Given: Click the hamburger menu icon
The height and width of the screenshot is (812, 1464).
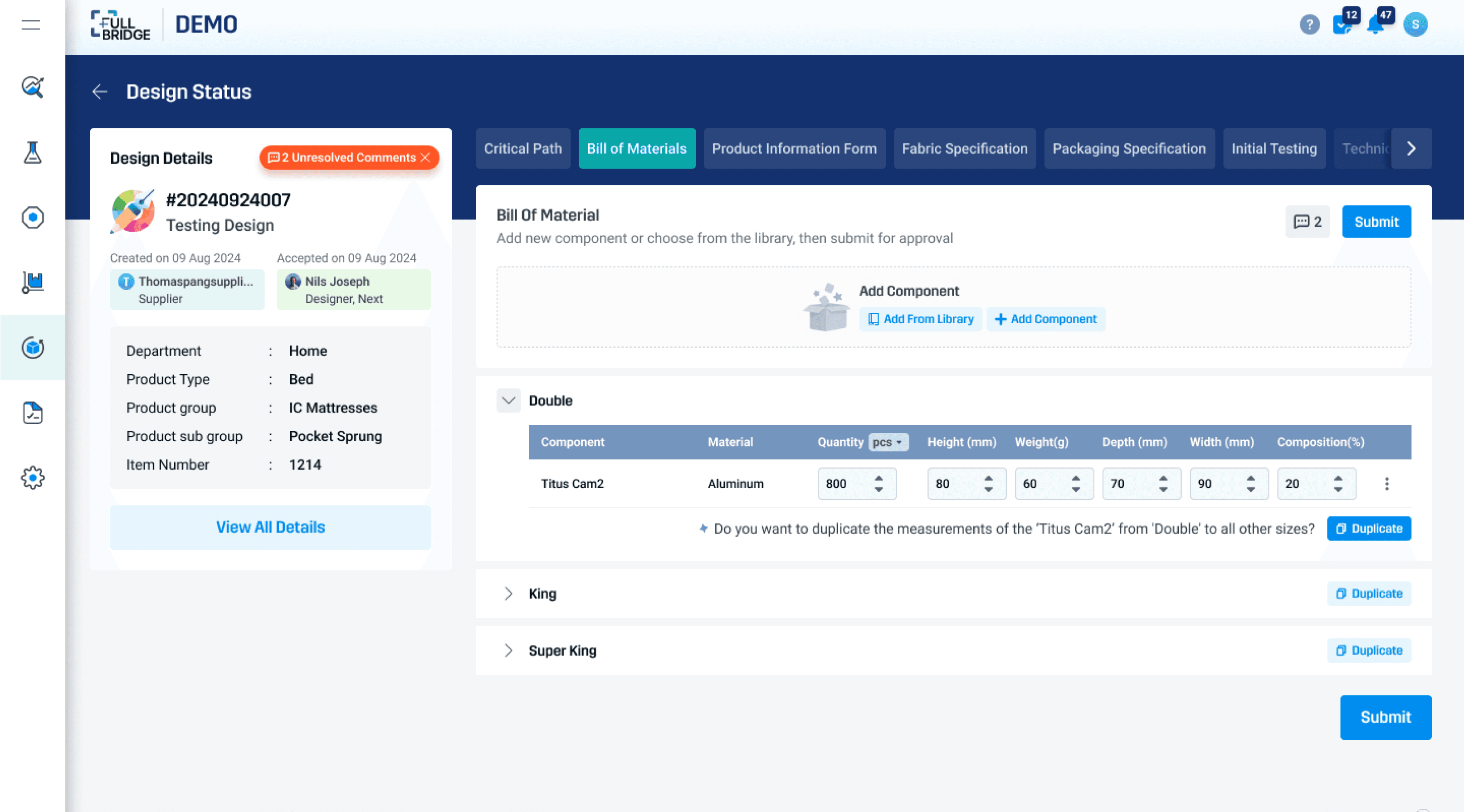Looking at the screenshot, I should (x=31, y=25).
